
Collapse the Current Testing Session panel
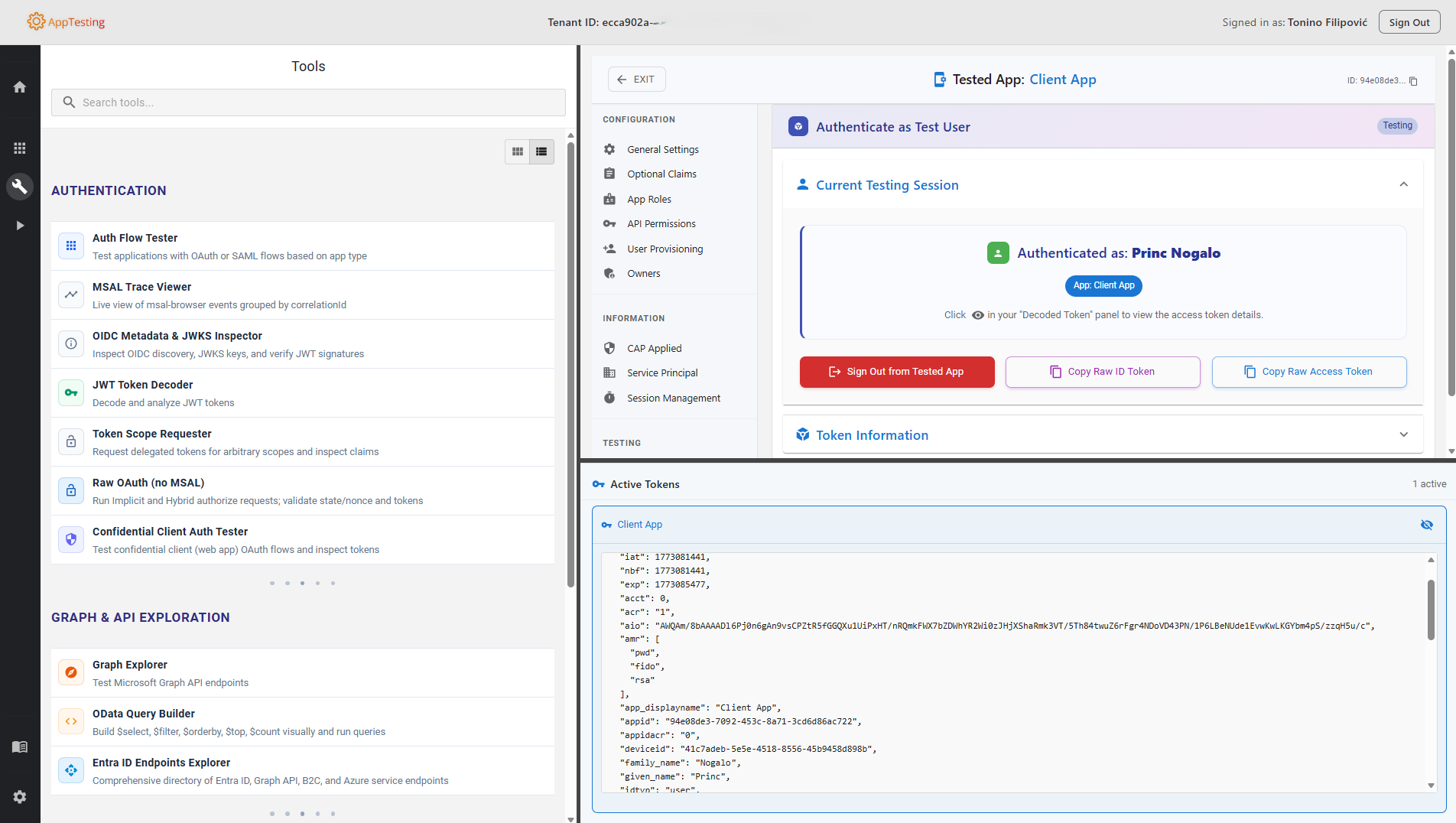(x=1404, y=184)
